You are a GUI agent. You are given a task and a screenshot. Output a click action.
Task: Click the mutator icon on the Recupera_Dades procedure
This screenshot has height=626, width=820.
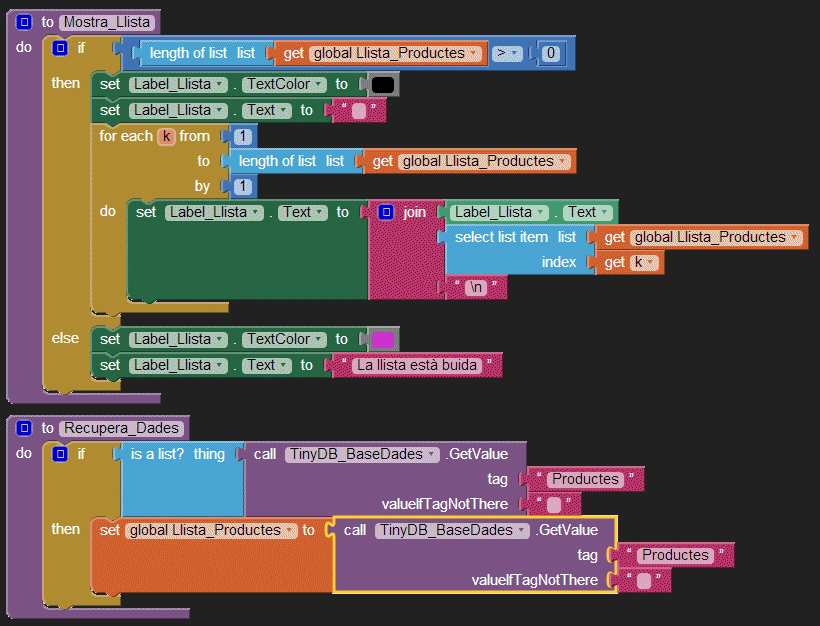25,428
